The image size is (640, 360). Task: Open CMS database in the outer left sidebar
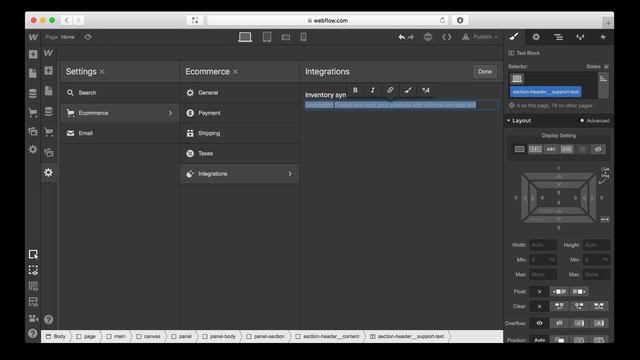point(33,93)
